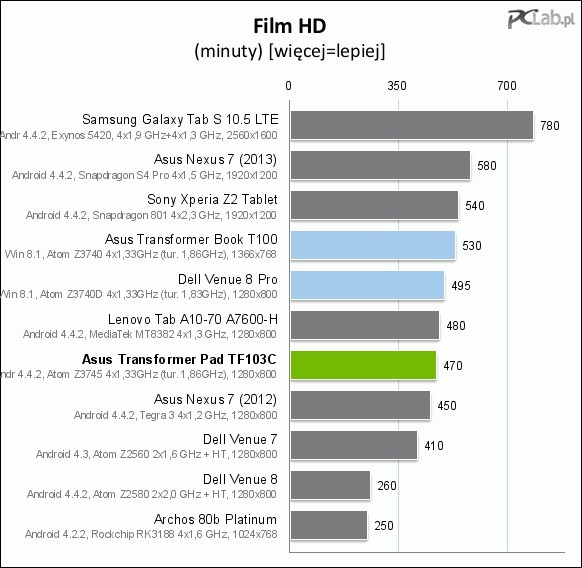Image resolution: width=582 pixels, height=568 pixels.
Task: Click the green Asus Transformer Pad TF103C bar
Action: pos(363,365)
